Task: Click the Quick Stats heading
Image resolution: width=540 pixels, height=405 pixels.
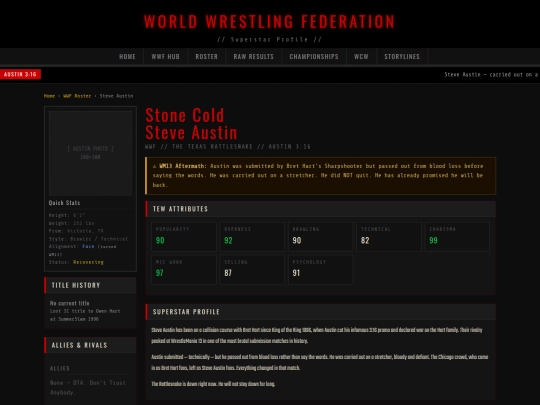Action: click(64, 202)
